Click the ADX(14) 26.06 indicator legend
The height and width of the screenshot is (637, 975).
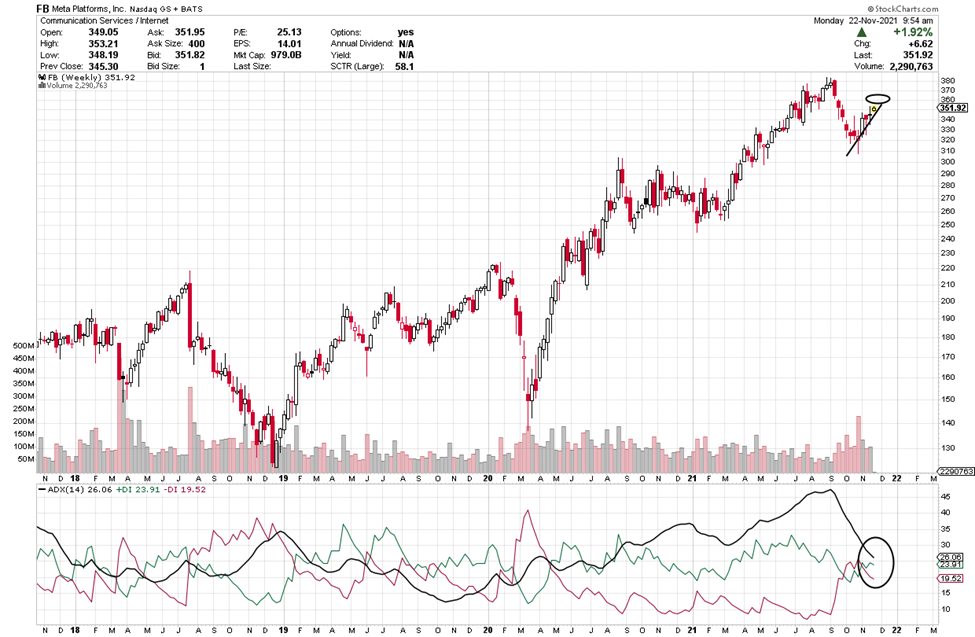coord(75,490)
